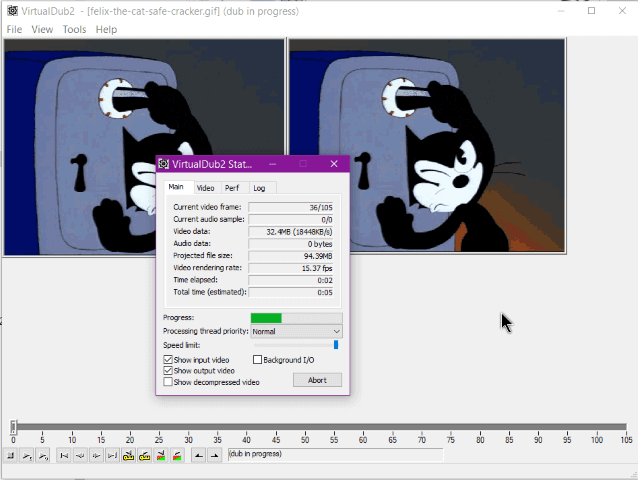The width and height of the screenshot is (638, 480).
Task: Toggle the Show output video checkbox
Action: (168, 371)
